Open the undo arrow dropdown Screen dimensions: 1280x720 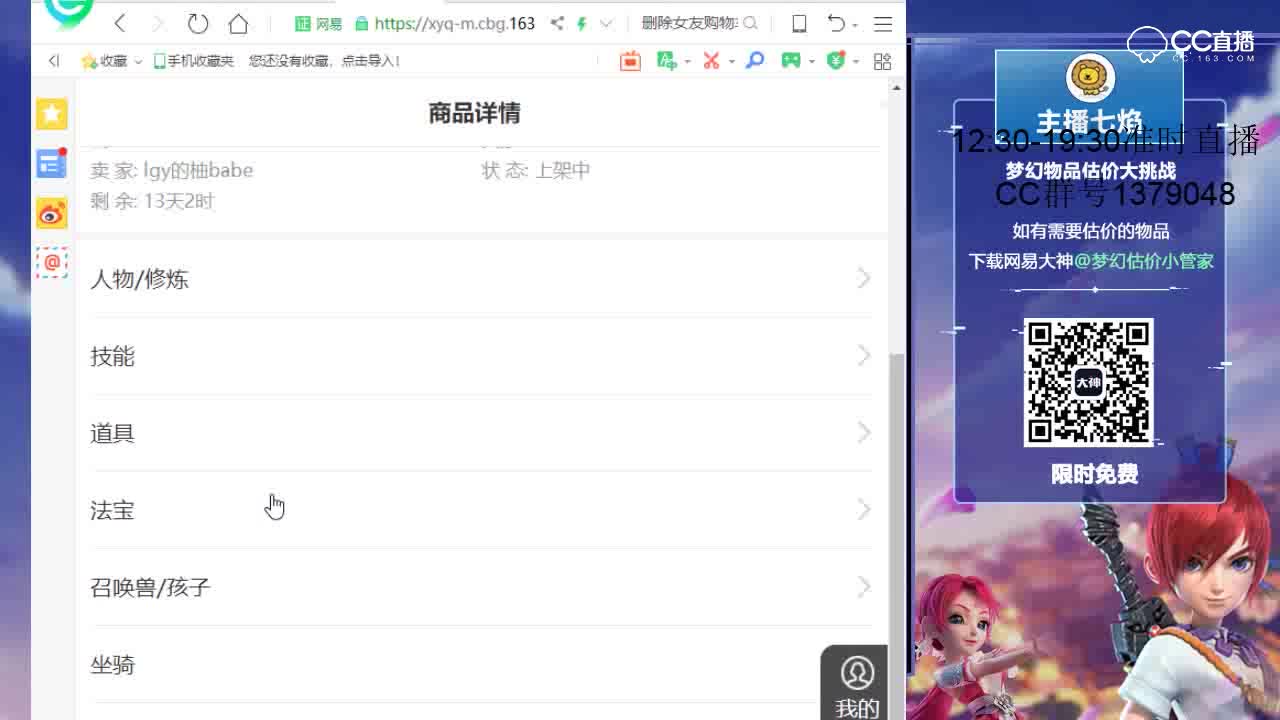click(x=855, y=25)
